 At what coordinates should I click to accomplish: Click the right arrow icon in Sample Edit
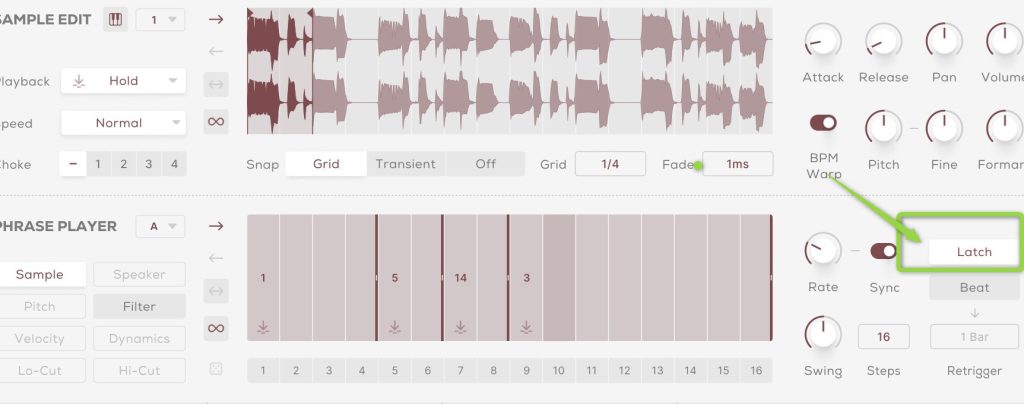[216, 19]
